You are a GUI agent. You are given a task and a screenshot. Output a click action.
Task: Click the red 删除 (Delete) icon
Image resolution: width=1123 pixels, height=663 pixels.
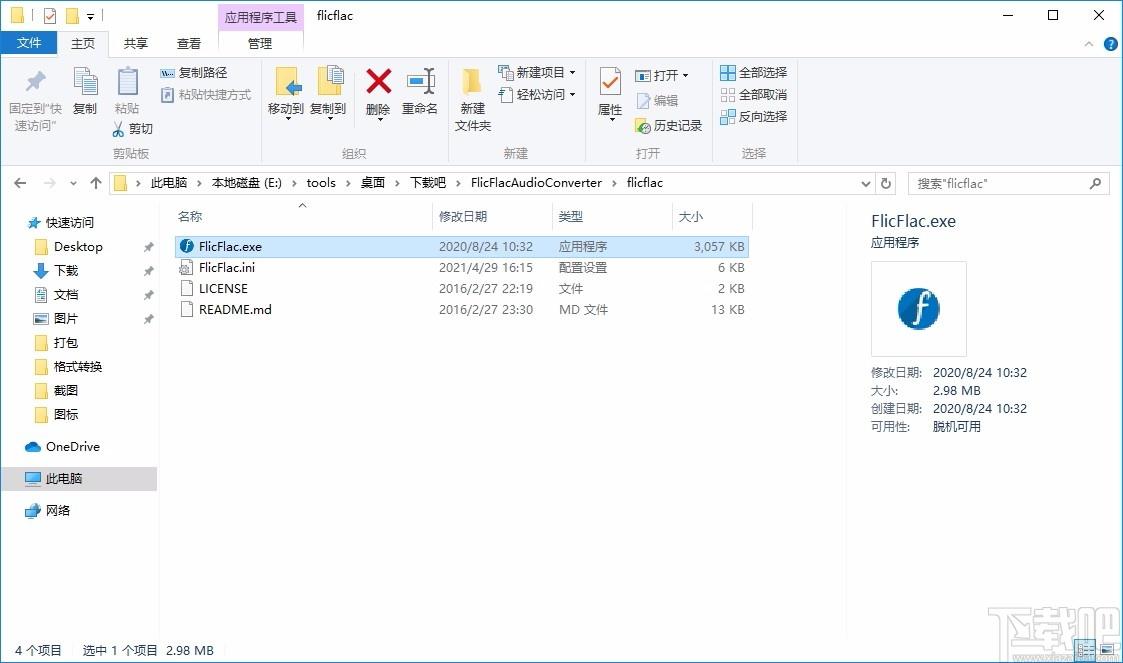pyautogui.click(x=378, y=81)
